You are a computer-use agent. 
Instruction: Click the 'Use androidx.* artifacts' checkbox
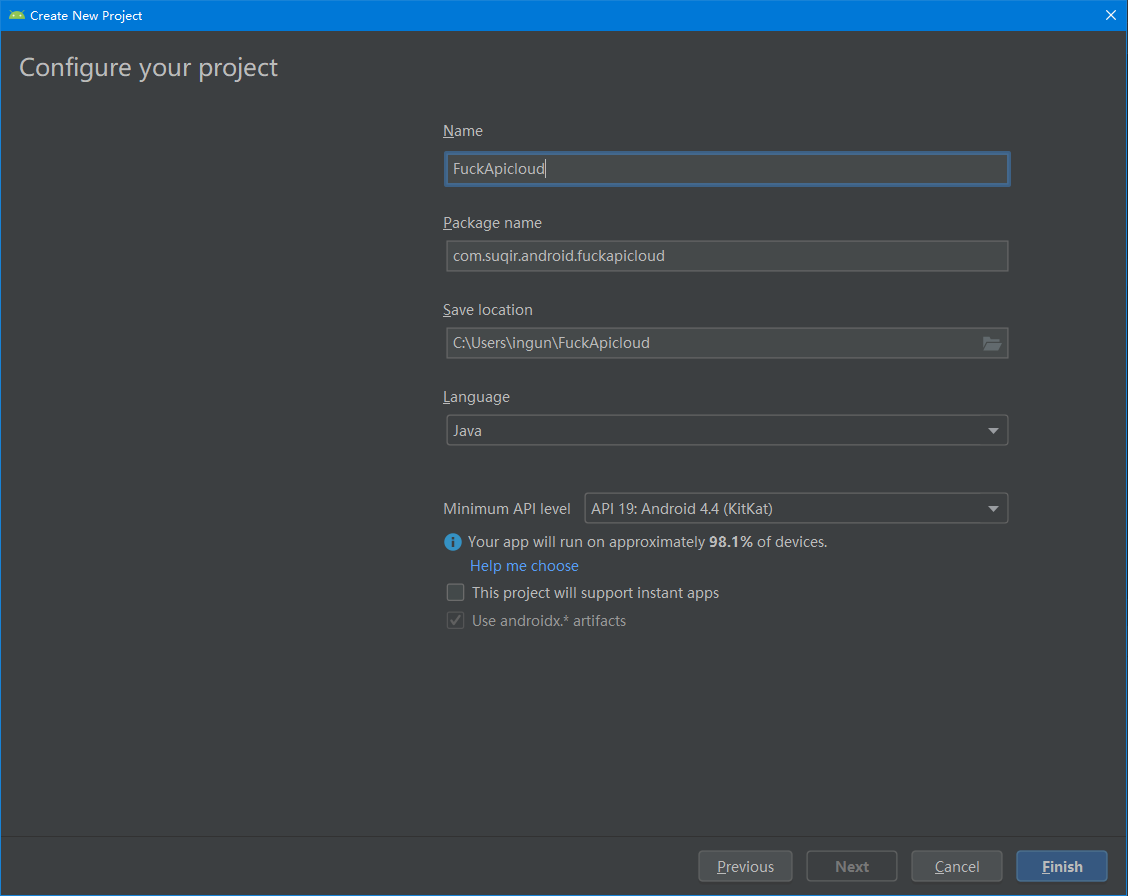coord(455,620)
